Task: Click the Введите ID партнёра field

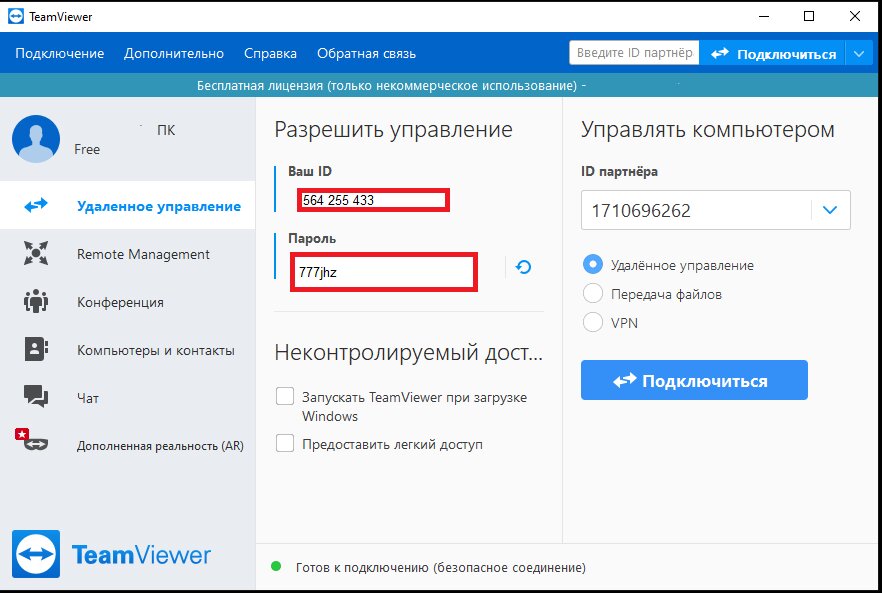Action: coord(634,53)
